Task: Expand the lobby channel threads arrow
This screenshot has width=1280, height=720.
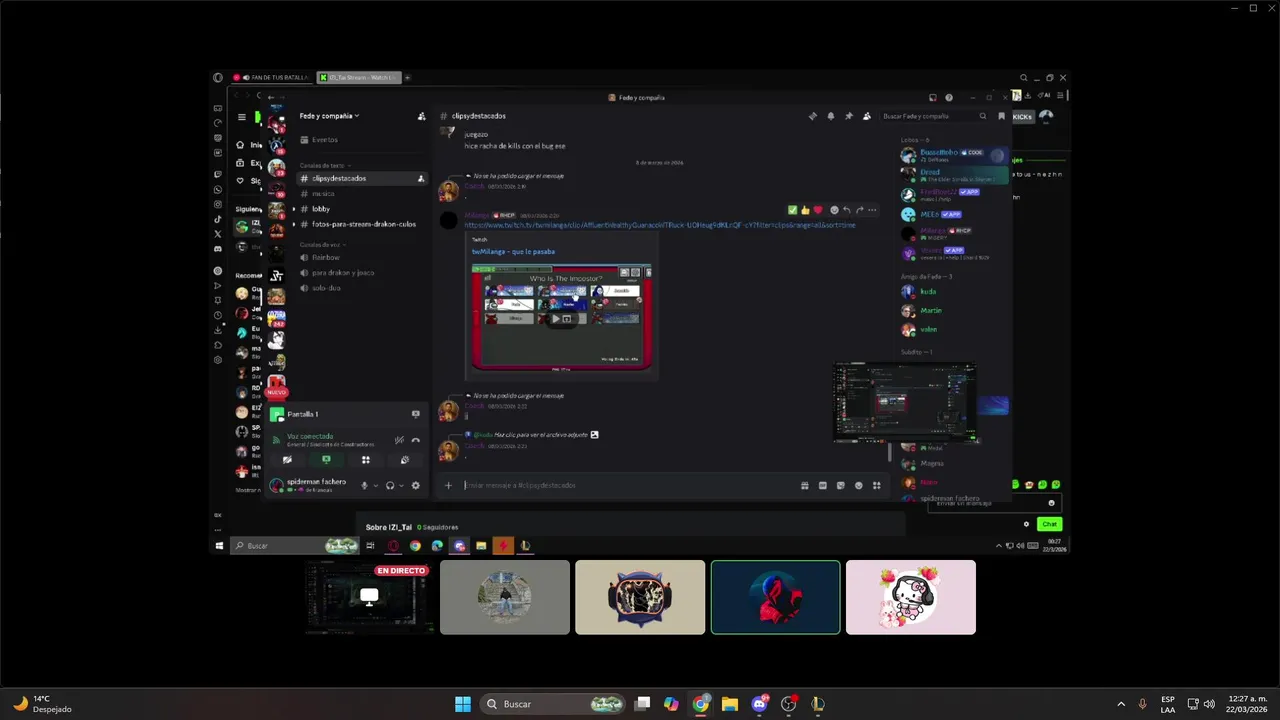Action: (x=294, y=209)
